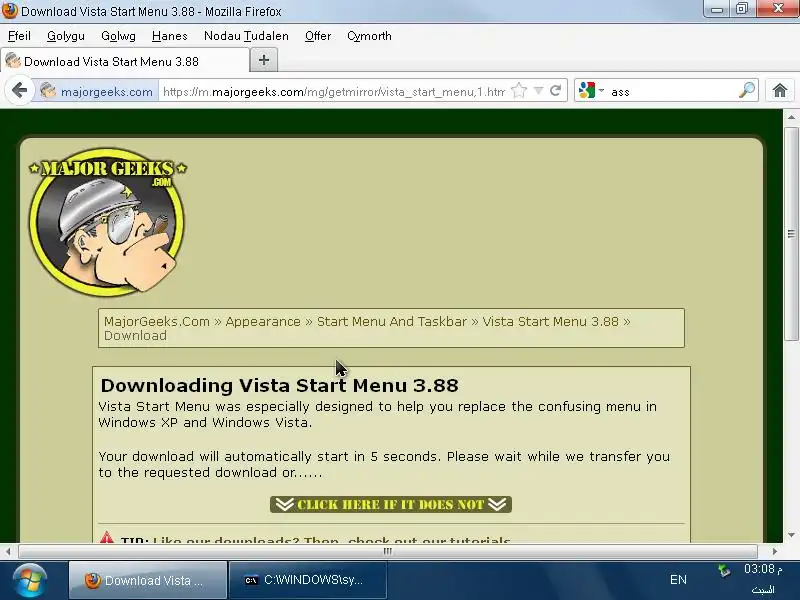Open the Offer menu
This screenshot has height=600, width=800.
tap(318, 36)
